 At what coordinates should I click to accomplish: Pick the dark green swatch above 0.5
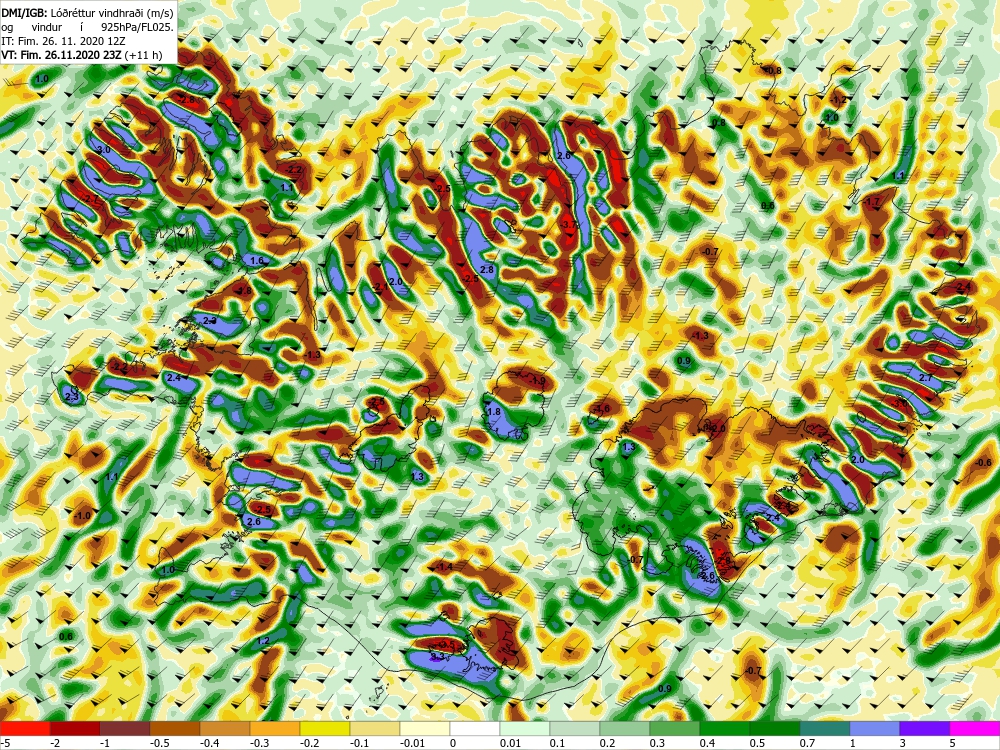click(x=775, y=728)
